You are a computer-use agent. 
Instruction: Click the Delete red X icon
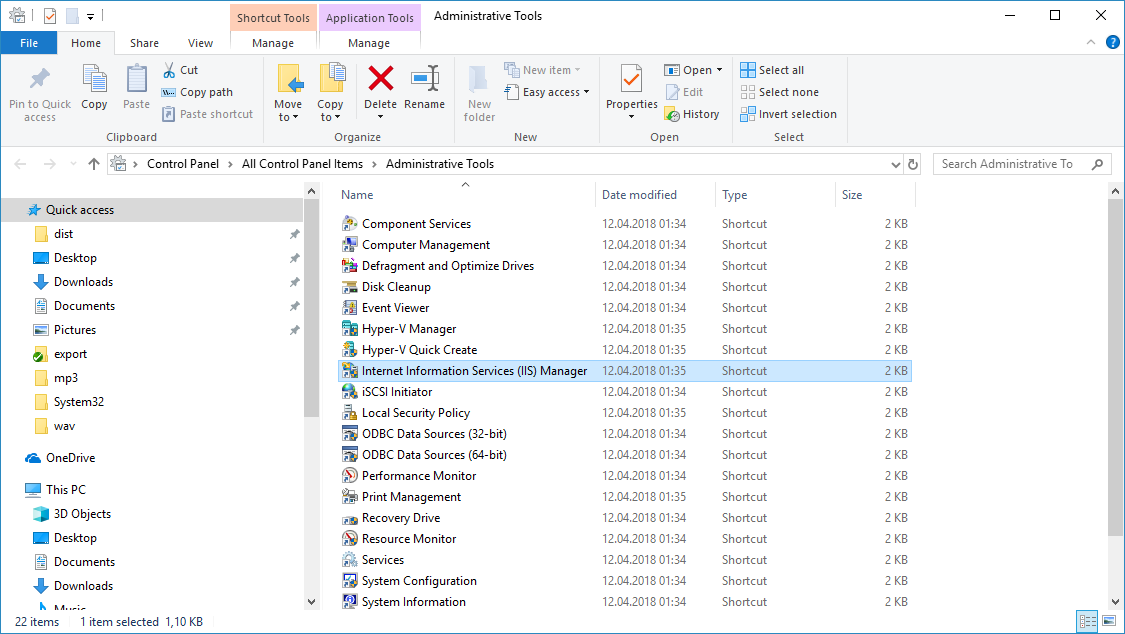pos(380,79)
